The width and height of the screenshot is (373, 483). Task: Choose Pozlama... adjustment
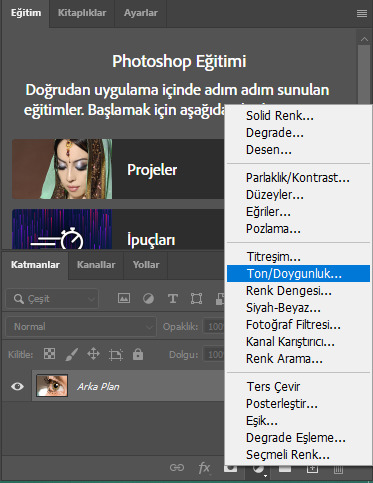299,229
